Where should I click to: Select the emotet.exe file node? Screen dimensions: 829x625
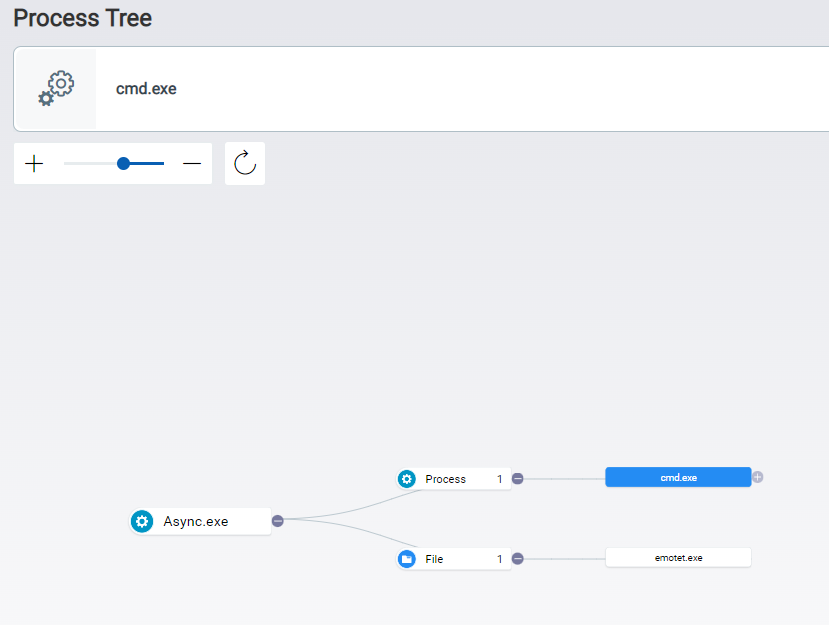click(678, 557)
